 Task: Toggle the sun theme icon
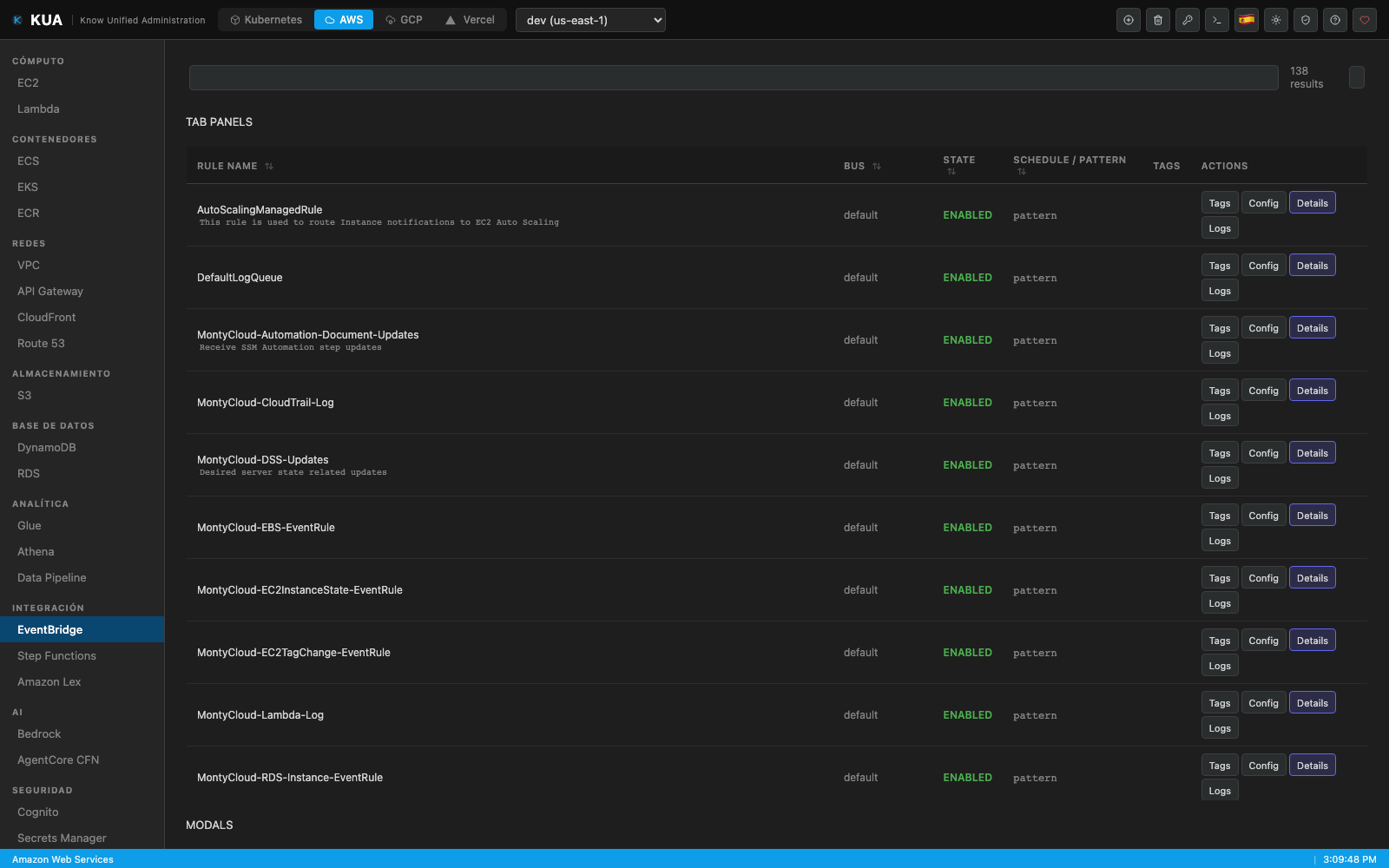pos(1276,20)
